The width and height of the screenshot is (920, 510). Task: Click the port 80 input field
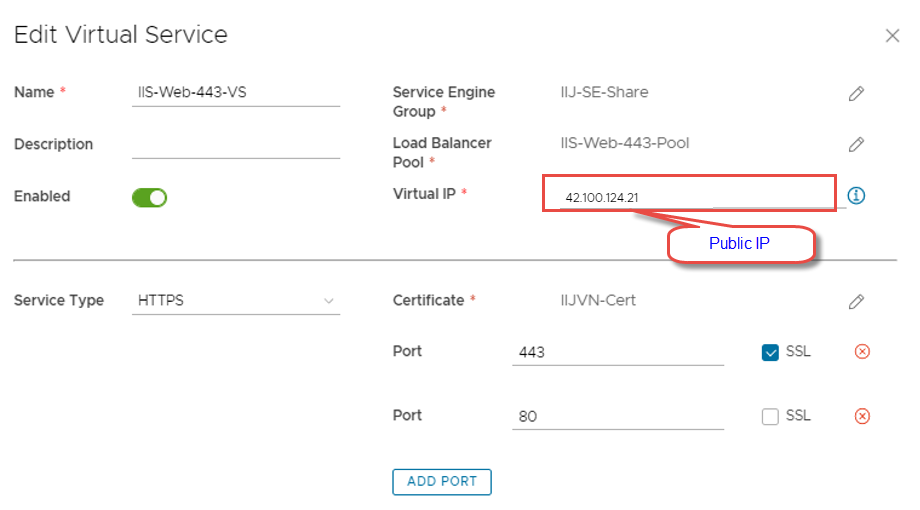coord(617,416)
